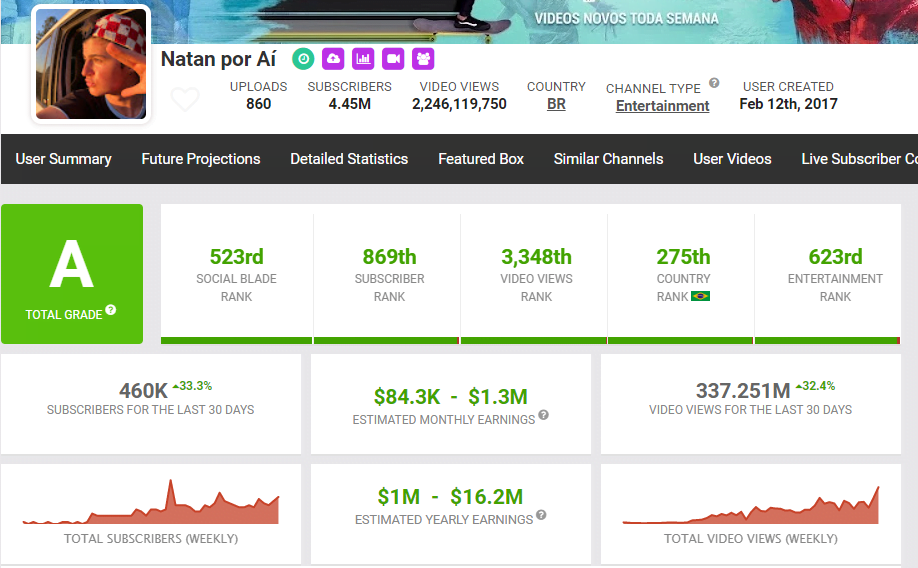Viewport: 918px width, 568px height.
Task: Click the 460K subscribers last 30 days figure
Action: (143, 391)
